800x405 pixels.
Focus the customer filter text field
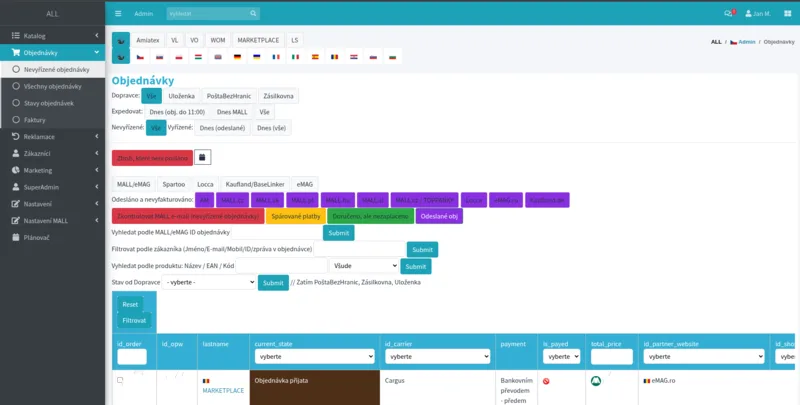(360, 249)
